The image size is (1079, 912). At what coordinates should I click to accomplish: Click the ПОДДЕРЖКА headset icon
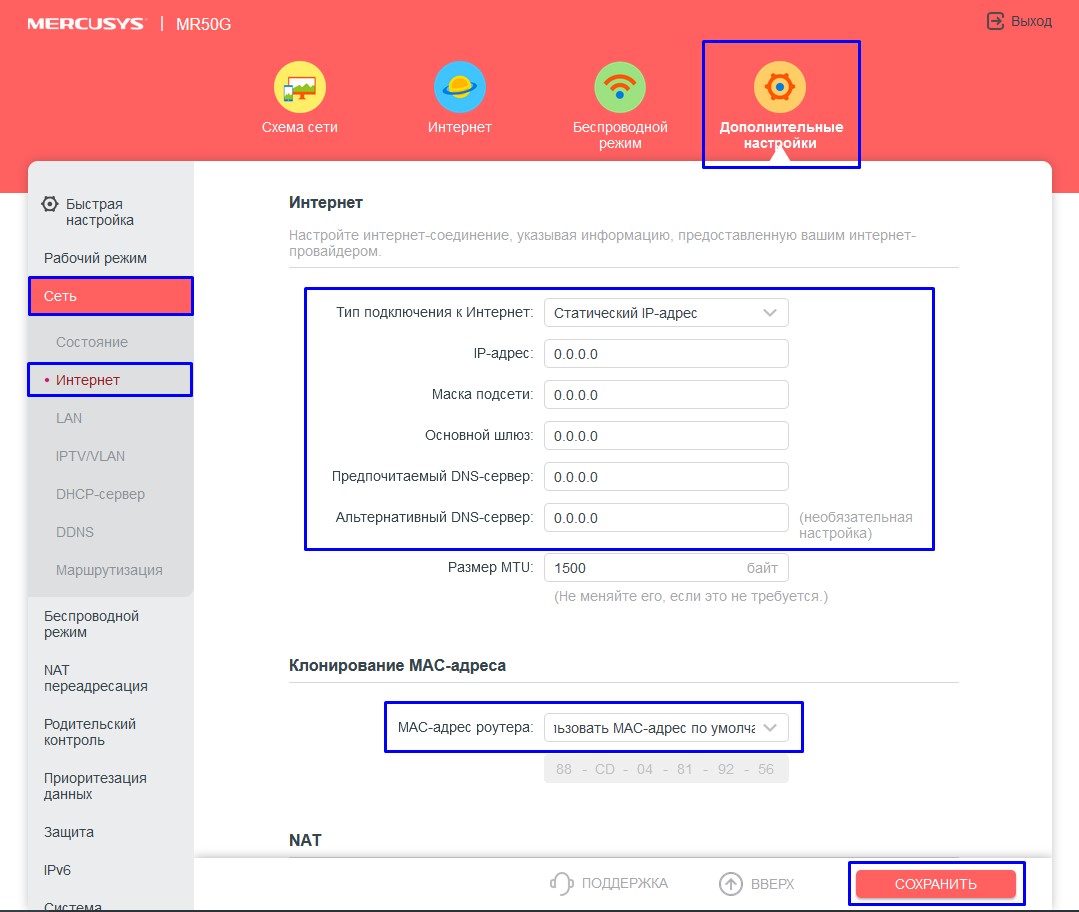[x=562, y=884]
